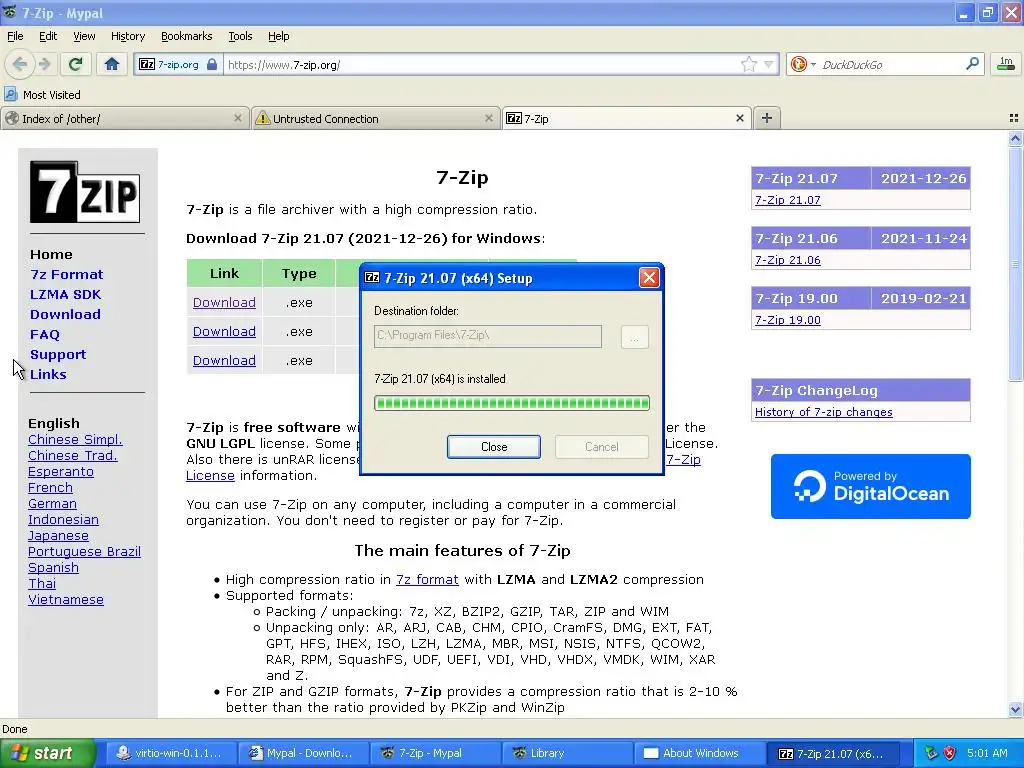Open the Edit menu
This screenshot has width=1024, height=768.
click(48, 36)
